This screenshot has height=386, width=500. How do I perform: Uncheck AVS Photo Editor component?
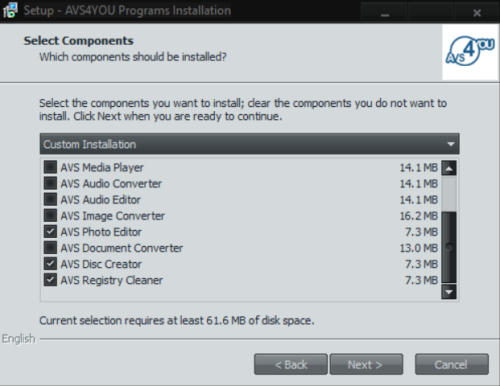tap(50, 231)
